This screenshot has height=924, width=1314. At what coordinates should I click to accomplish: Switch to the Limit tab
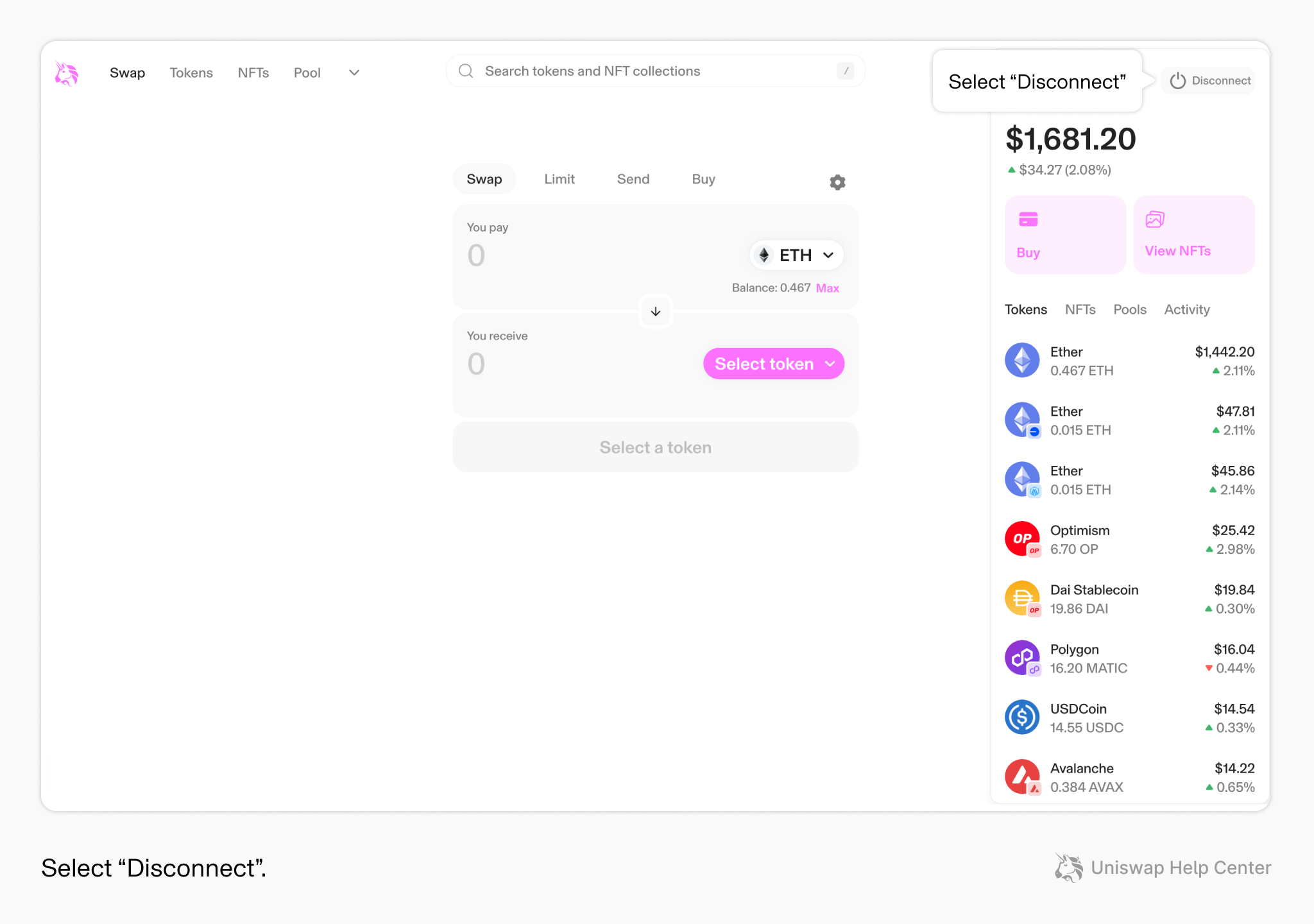pyautogui.click(x=559, y=179)
